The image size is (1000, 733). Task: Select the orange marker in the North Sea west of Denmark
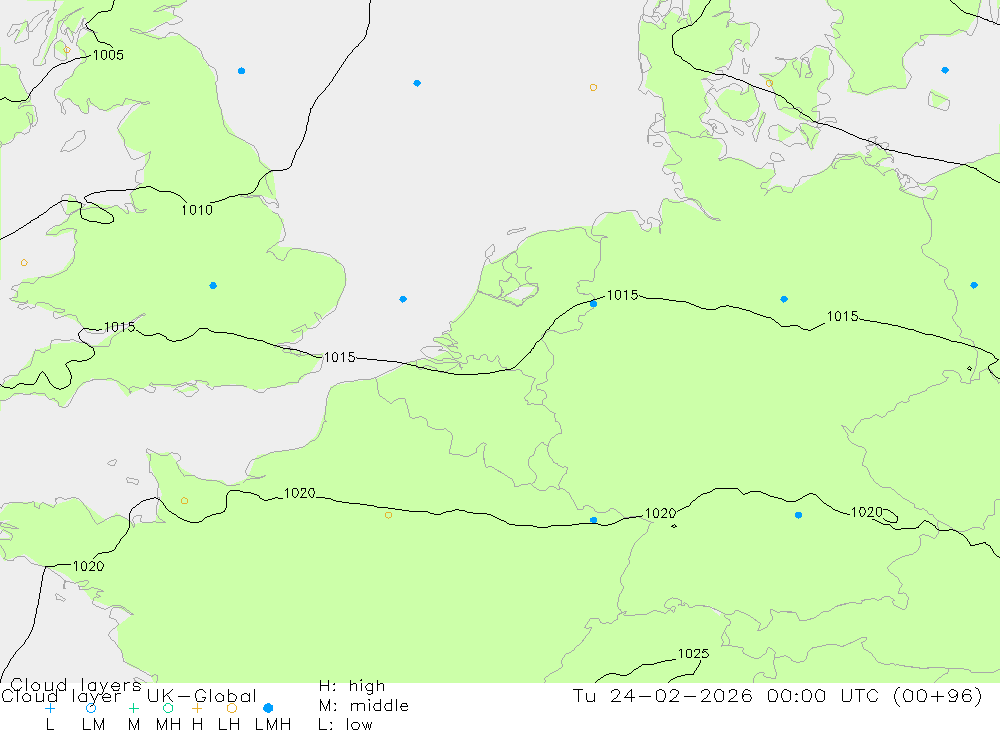593,87
